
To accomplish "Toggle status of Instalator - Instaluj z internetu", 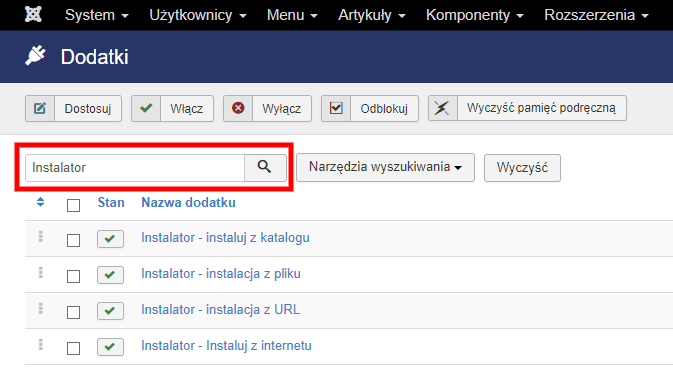I will [110, 347].
